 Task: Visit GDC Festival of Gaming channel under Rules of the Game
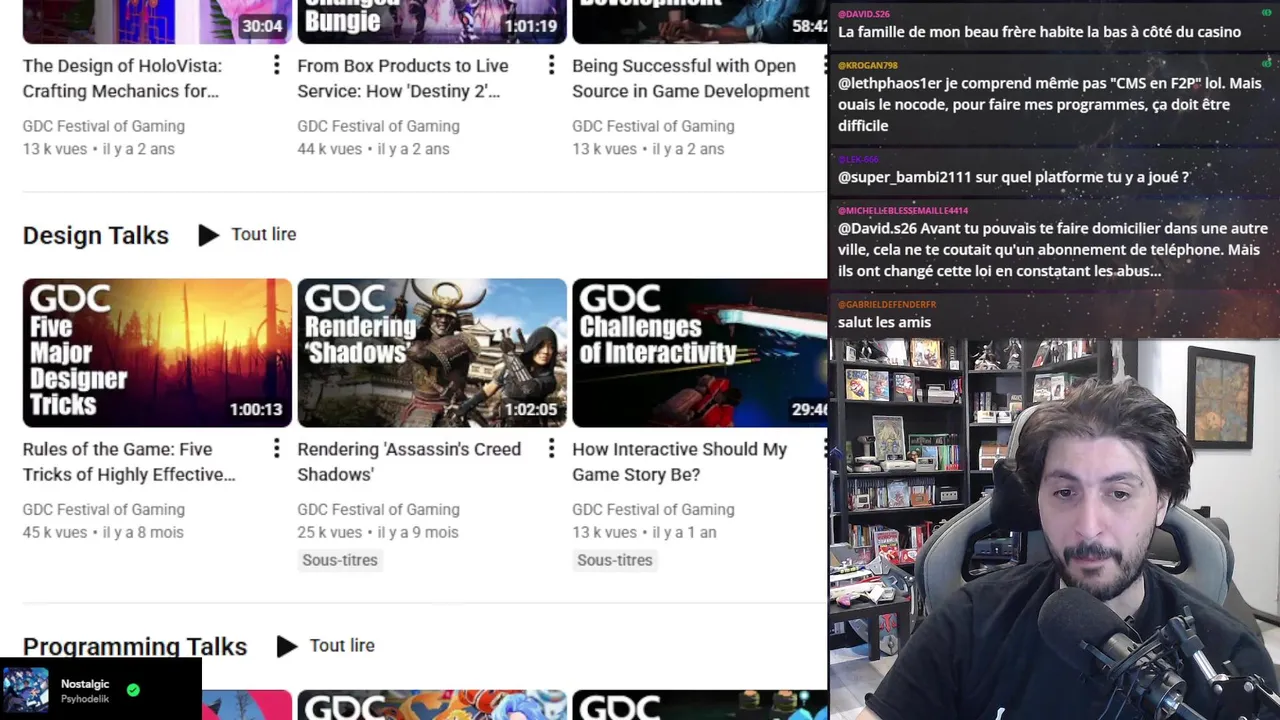pos(104,509)
